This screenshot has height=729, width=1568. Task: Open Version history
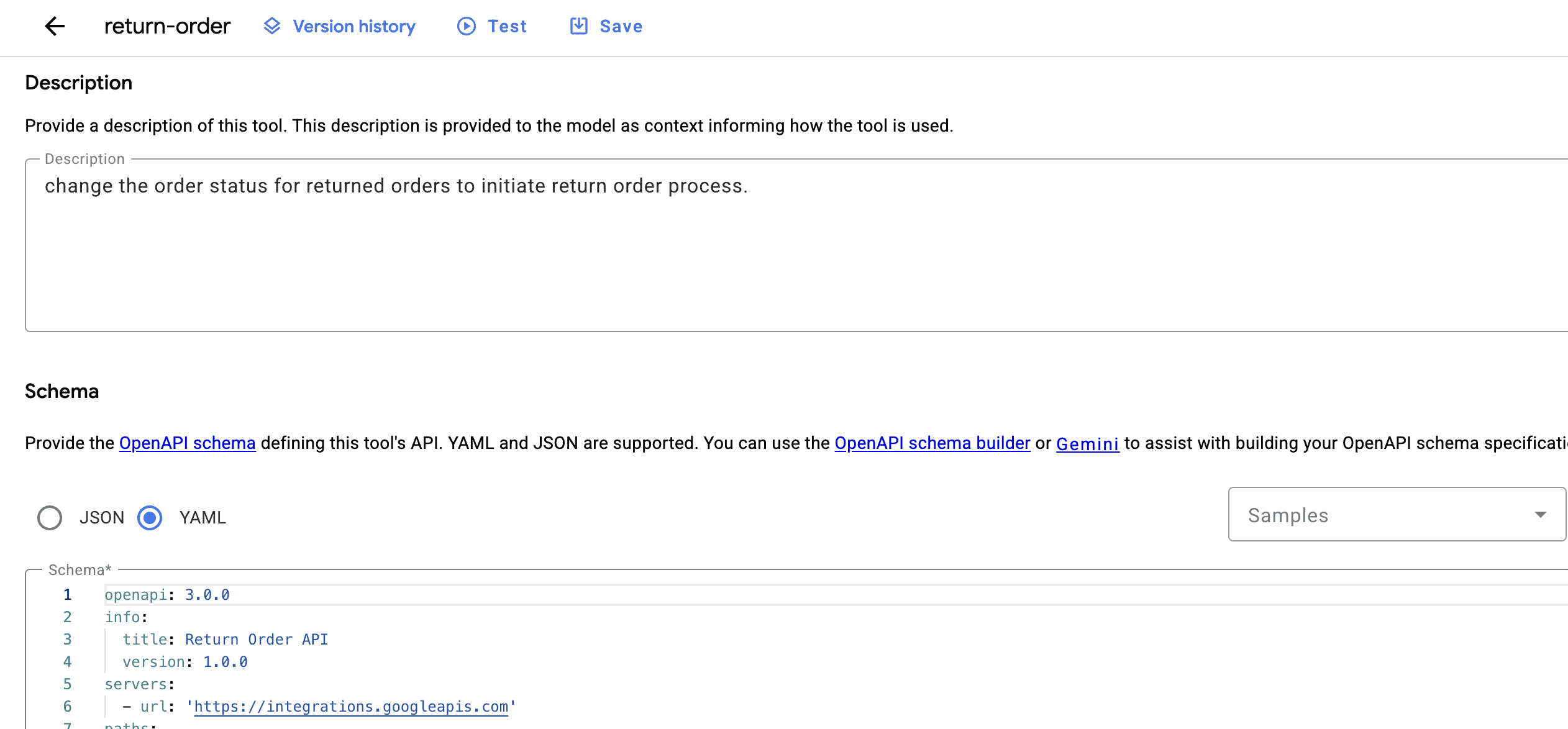tap(353, 26)
